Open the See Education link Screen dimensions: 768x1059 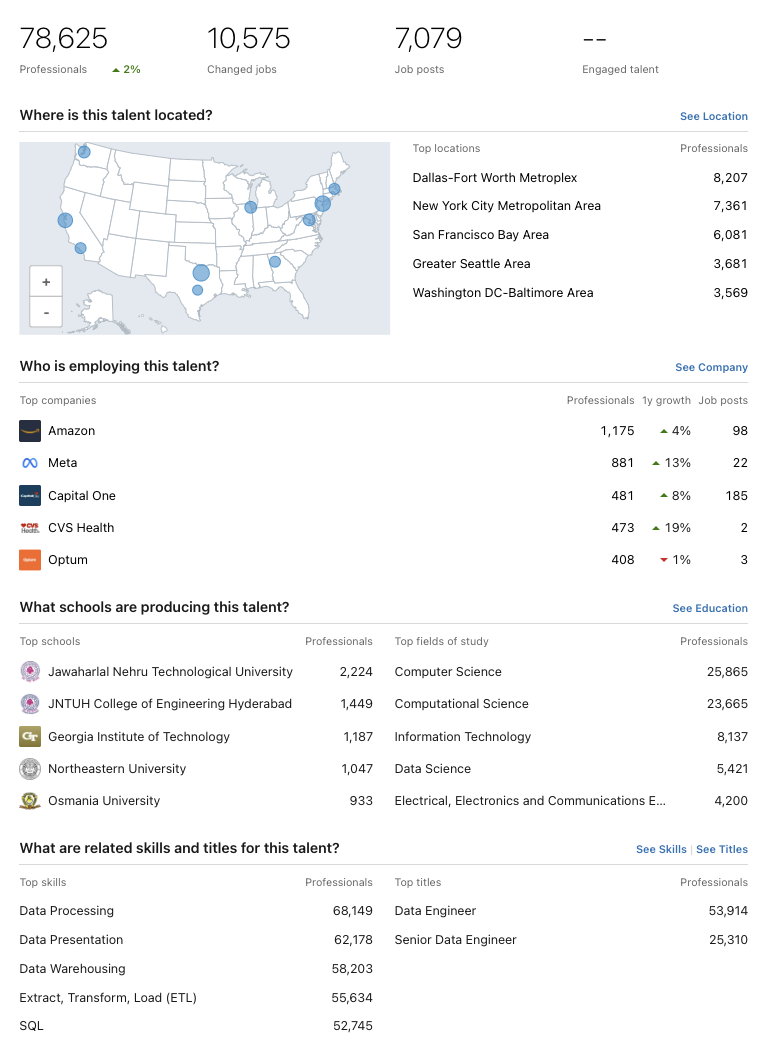710,609
